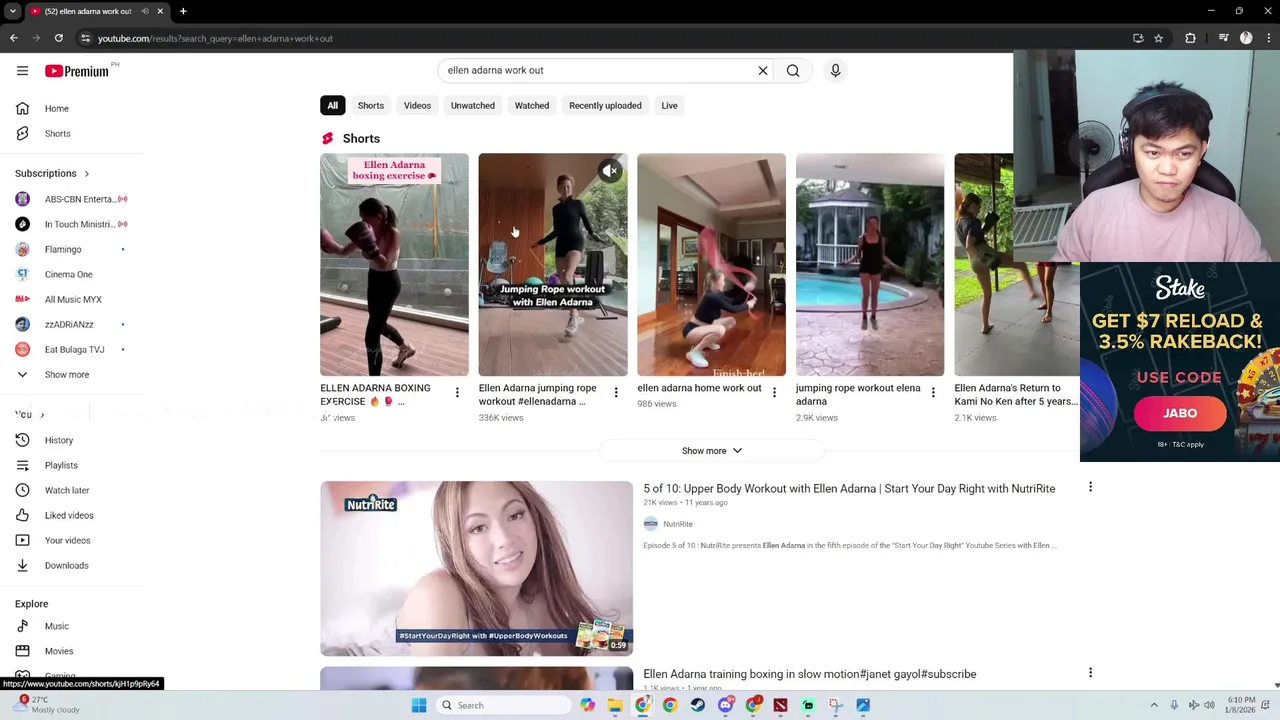Open In Touch Ministries subscription
This screenshot has height=720, width=1280.
point(72,224)
